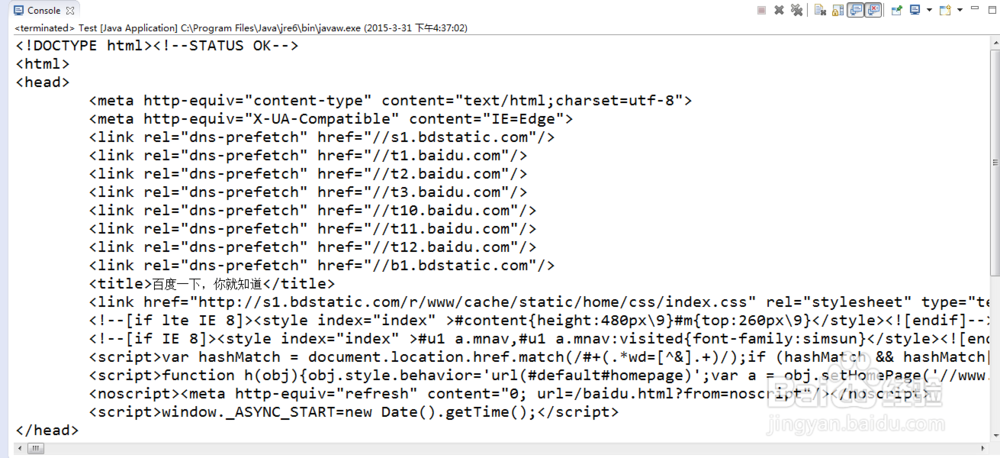The width and height of the screenshot is (1000, 458).
Task: Toggle show console when standard out changes
Action: (856, 10)
